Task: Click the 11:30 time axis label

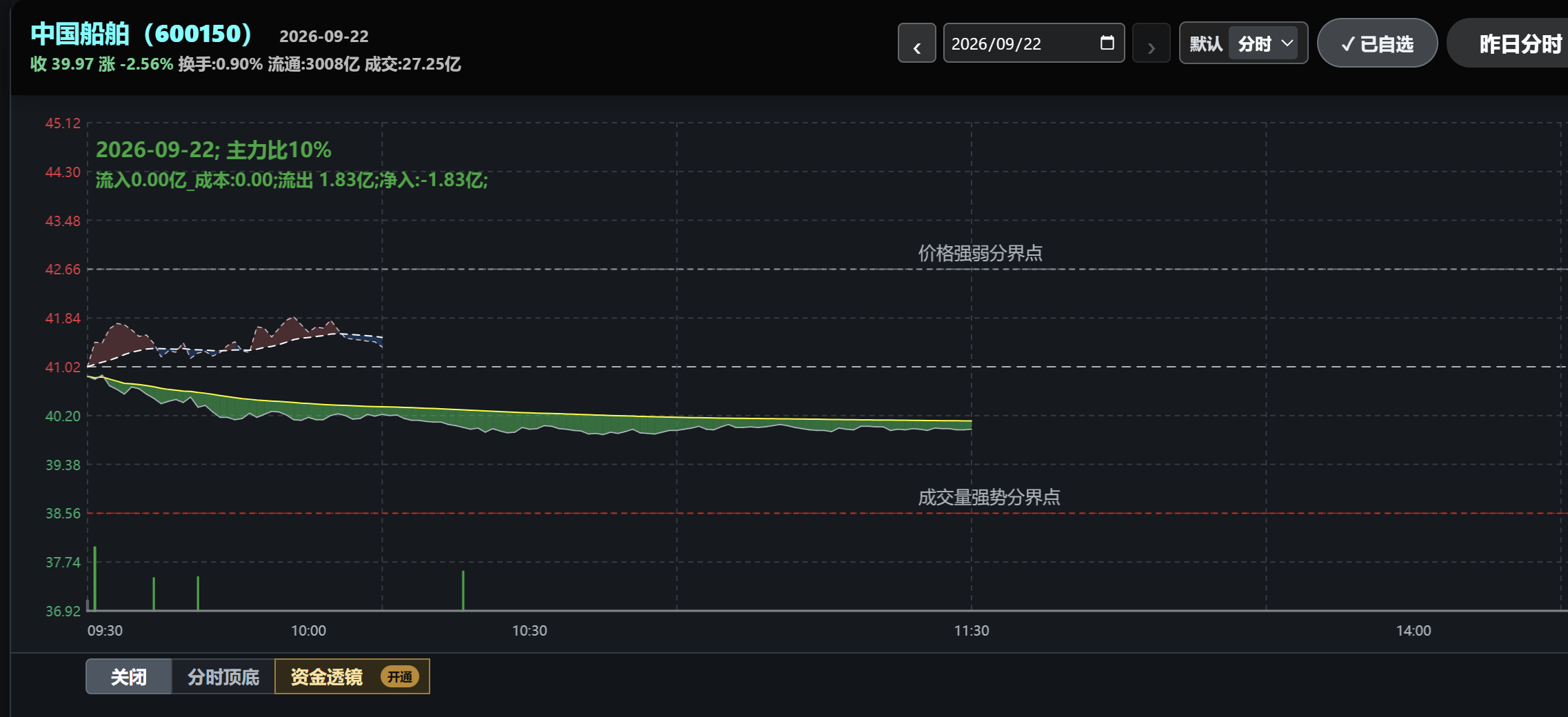Action: click(972, 630)
